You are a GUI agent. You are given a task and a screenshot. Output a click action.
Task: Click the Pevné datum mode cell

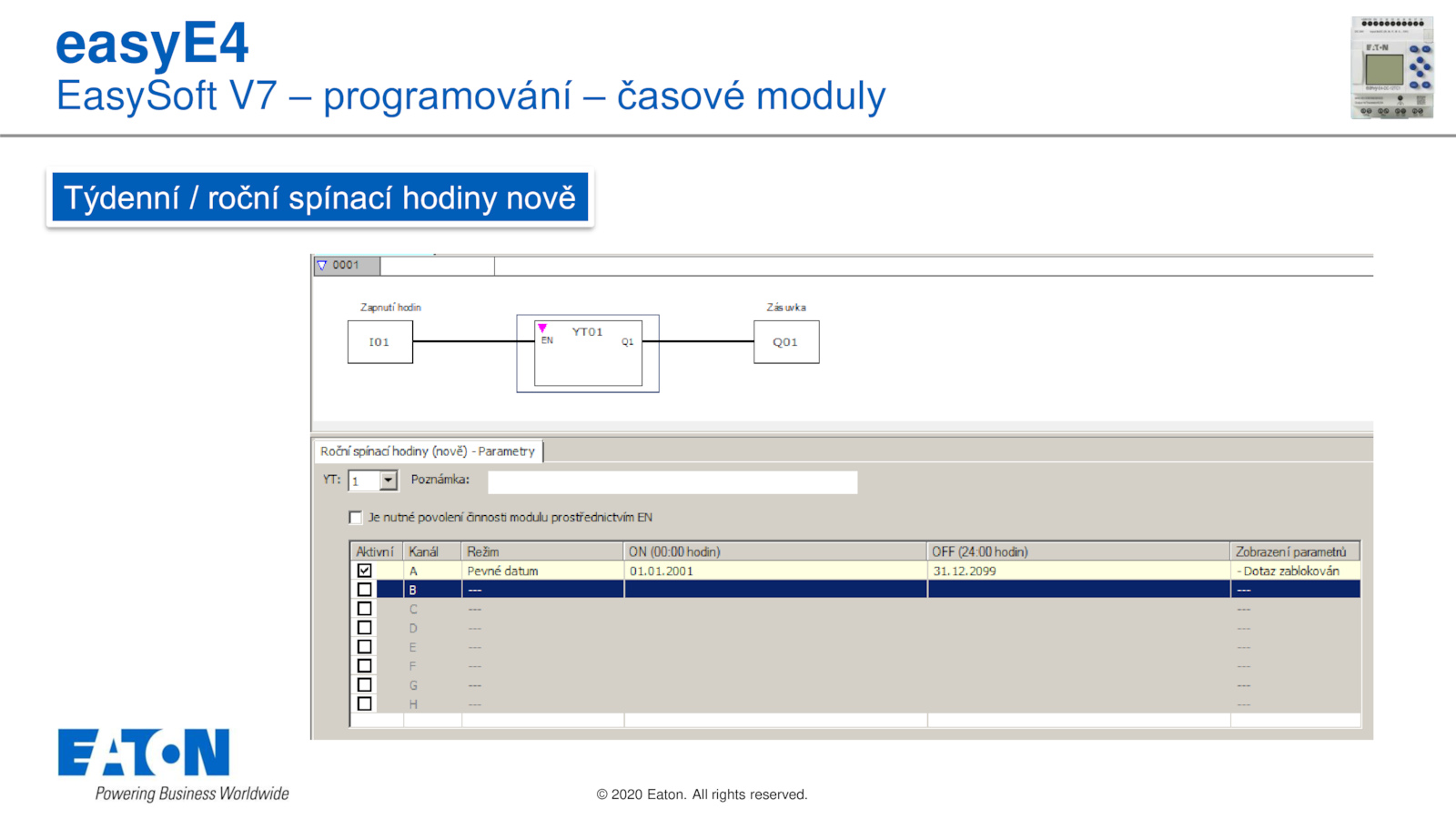[x=542, y=571]
